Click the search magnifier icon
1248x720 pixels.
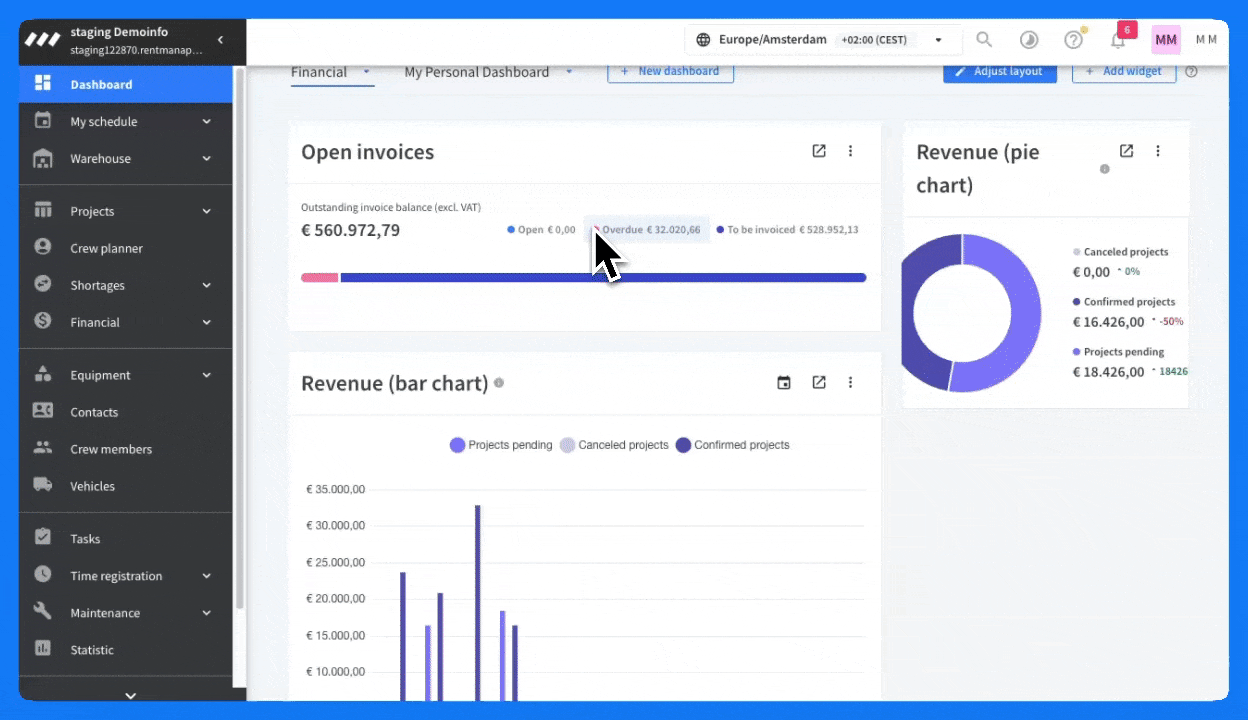click(984, 40)
